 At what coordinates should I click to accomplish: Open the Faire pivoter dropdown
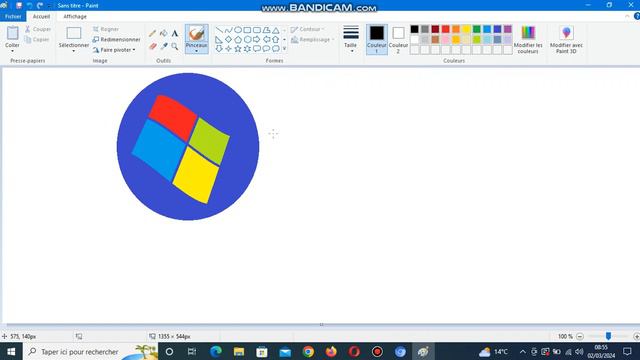114,50
